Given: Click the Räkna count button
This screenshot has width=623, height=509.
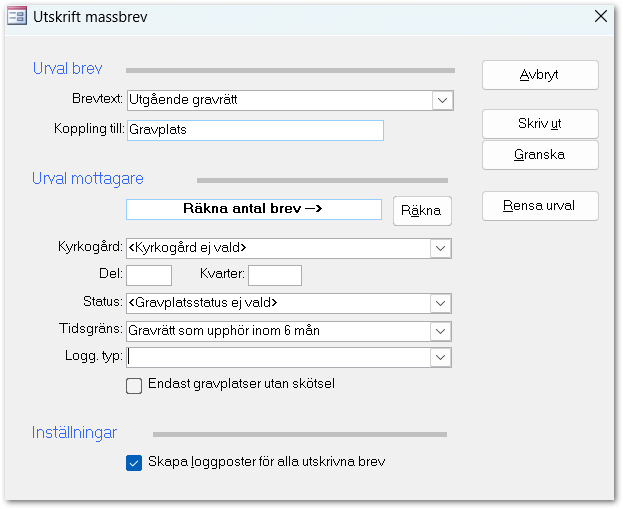Looking at the screenshot, I should [x=422, y=210].
